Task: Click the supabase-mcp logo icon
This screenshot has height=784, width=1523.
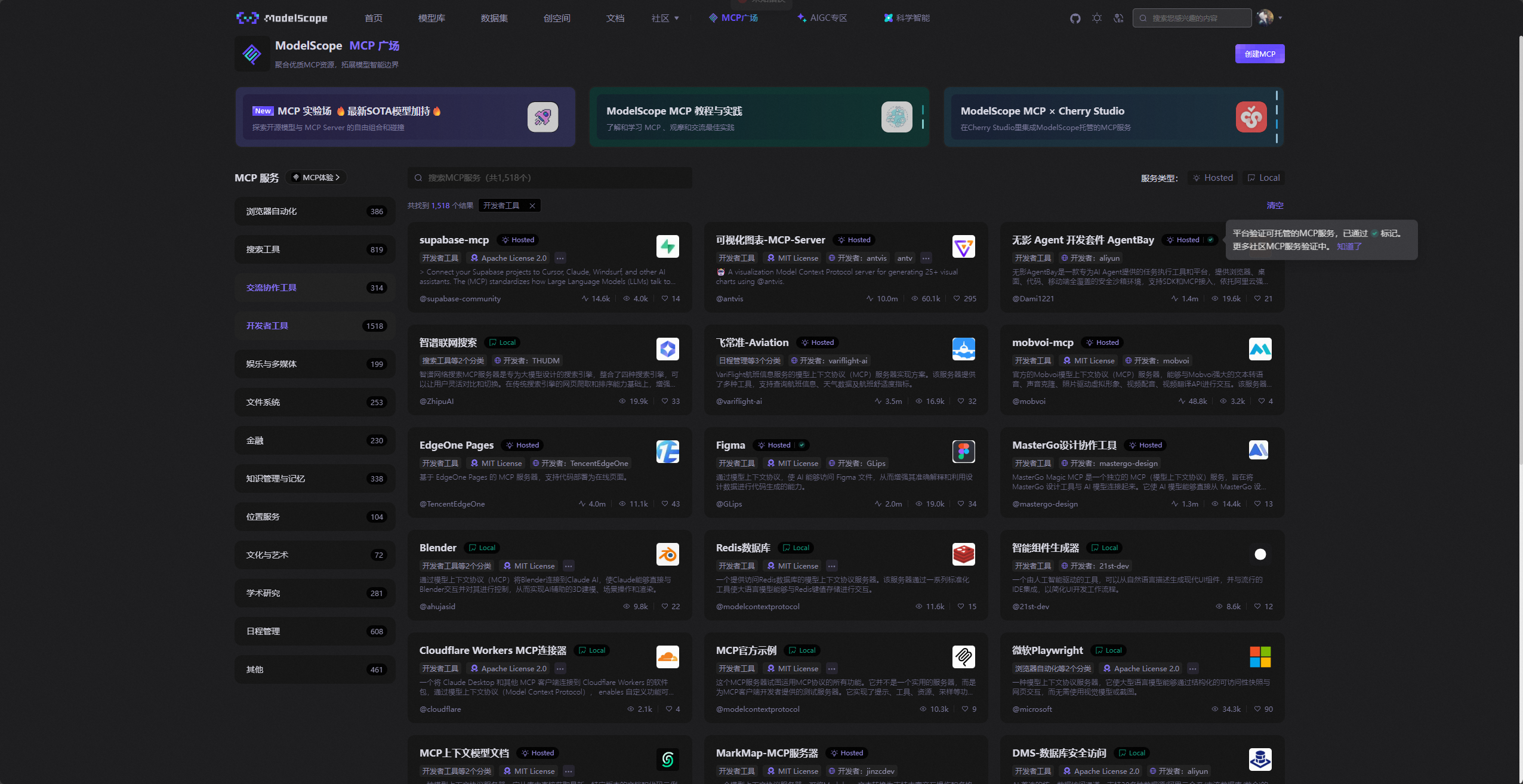Action: point(667,246)
